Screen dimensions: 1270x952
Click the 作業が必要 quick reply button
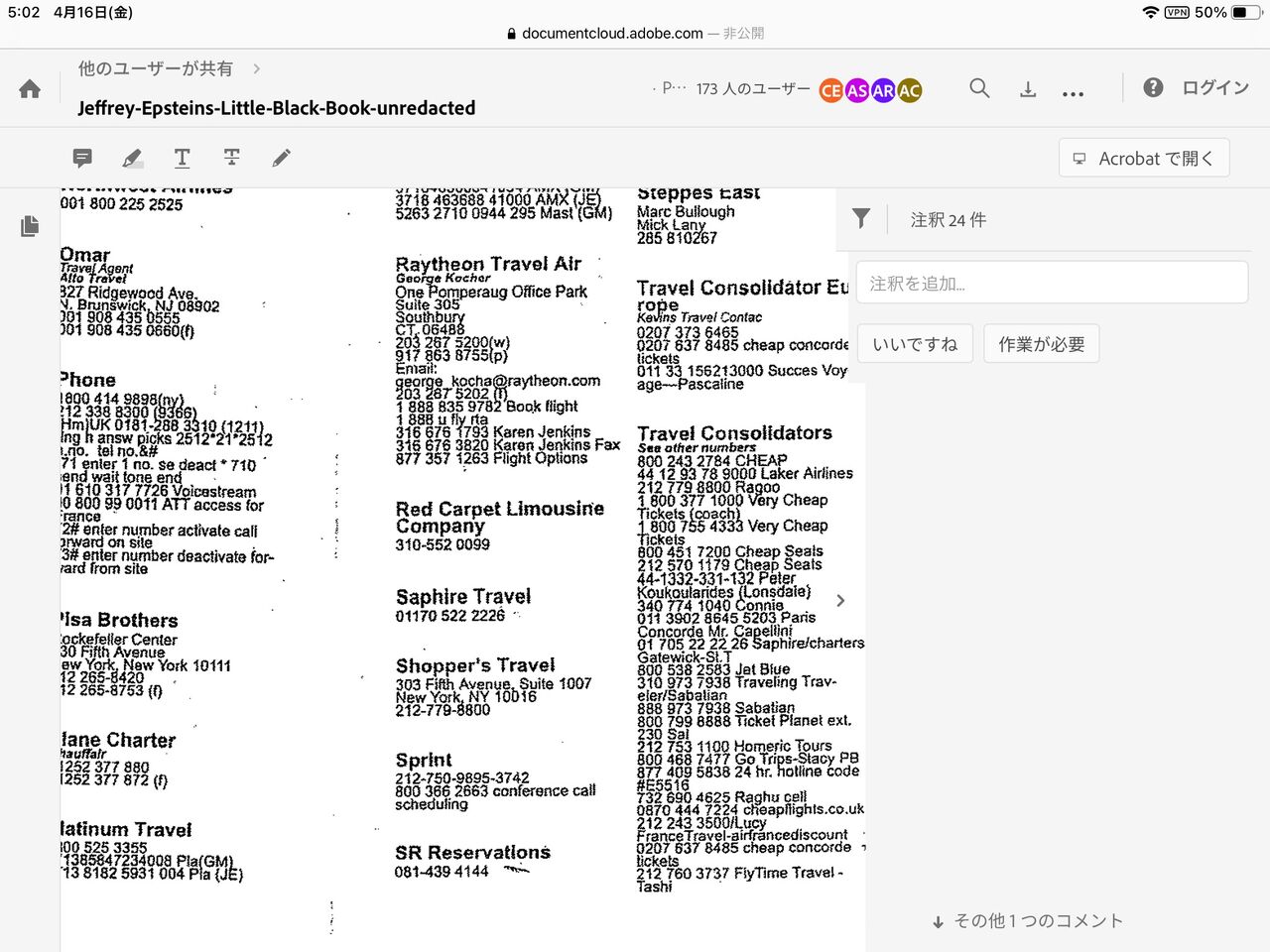[x=1042, y=344]
